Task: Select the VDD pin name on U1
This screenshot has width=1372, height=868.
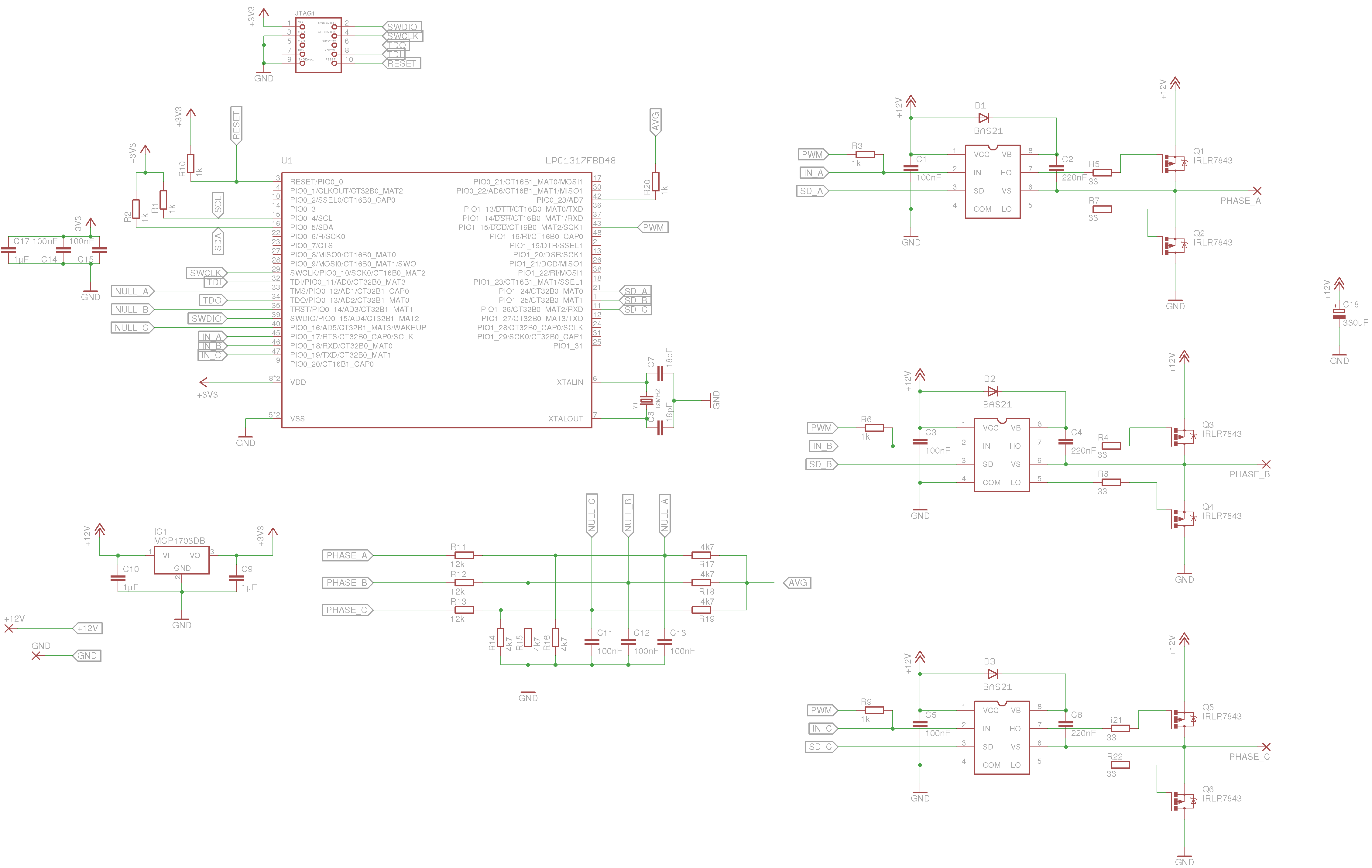Action: click(298, 383)
